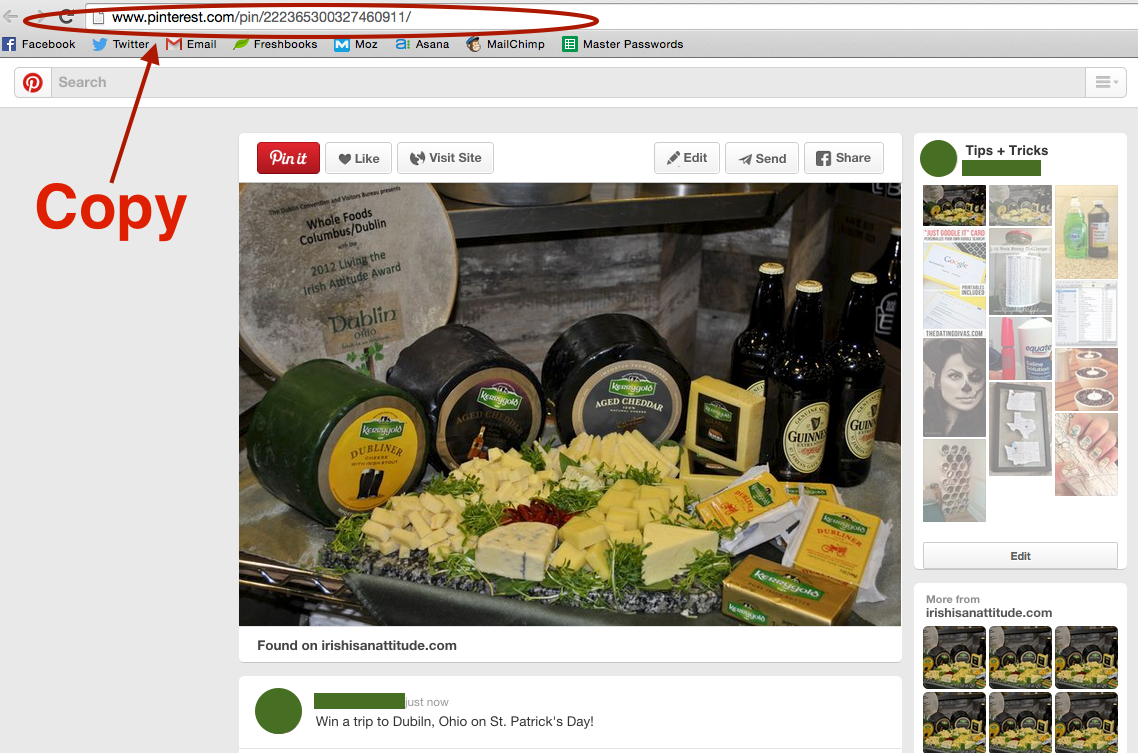Click the Pinterest URL address bar
This screenshot has height=753, width=1138.
coord(611,17)
